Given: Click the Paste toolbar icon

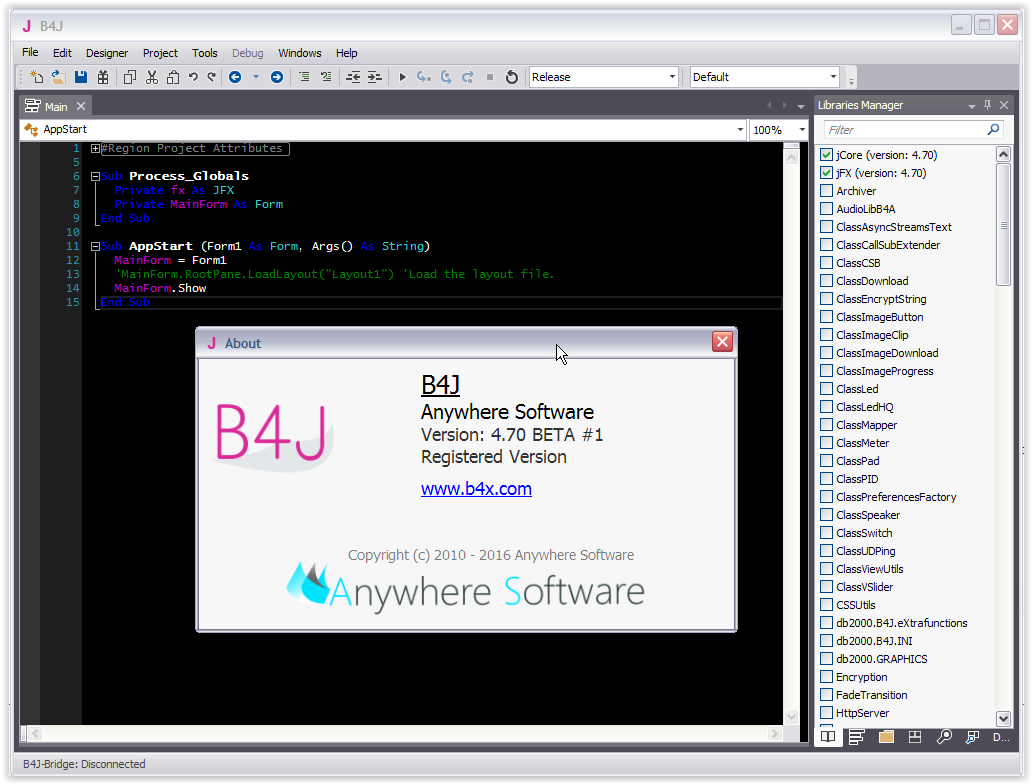Looking at the screenshot, I should click(172, 77).
